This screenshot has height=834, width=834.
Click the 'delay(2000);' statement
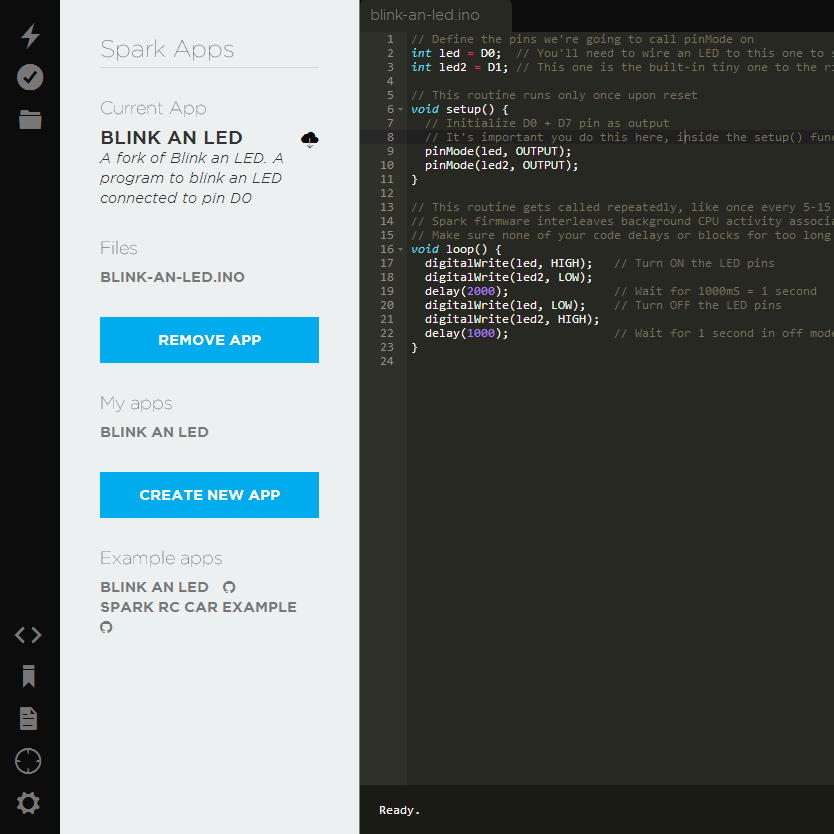[466, 291]
